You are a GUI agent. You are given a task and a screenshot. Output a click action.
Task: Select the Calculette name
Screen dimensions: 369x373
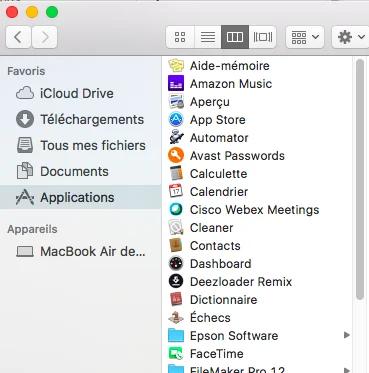218,174
